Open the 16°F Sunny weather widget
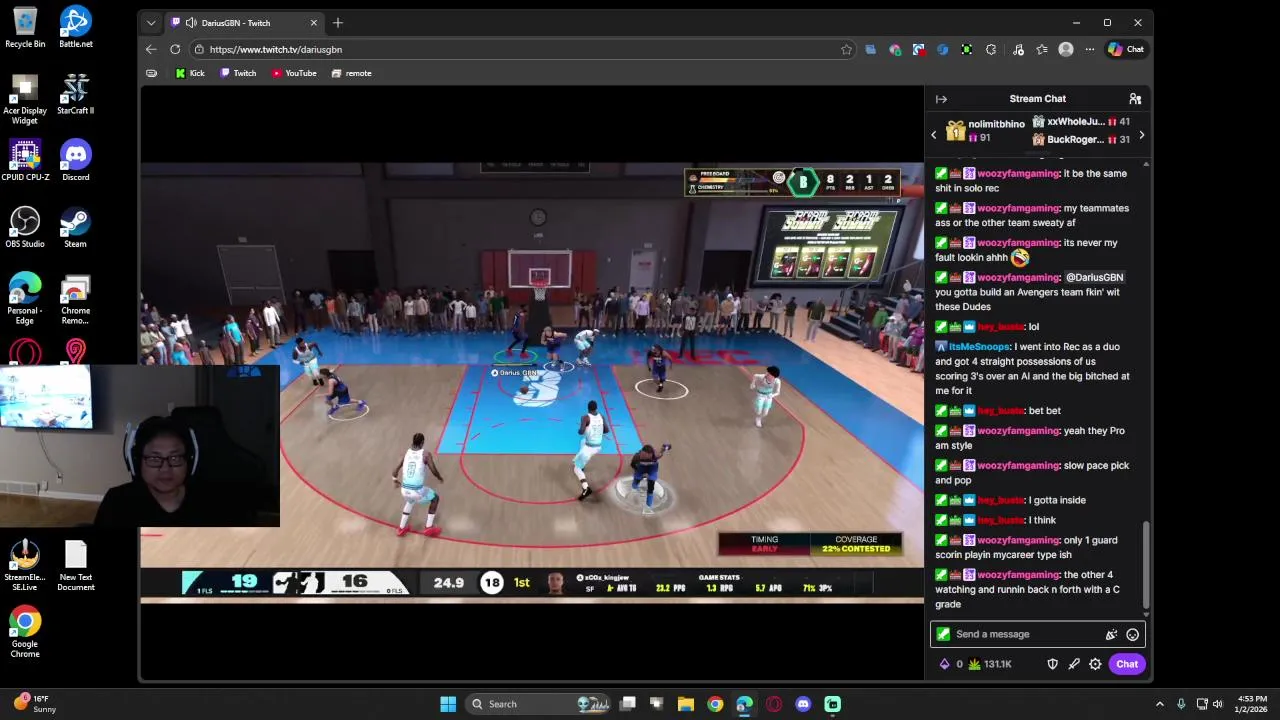Viewport: 1280px width, 720px height. click(37, 704)
